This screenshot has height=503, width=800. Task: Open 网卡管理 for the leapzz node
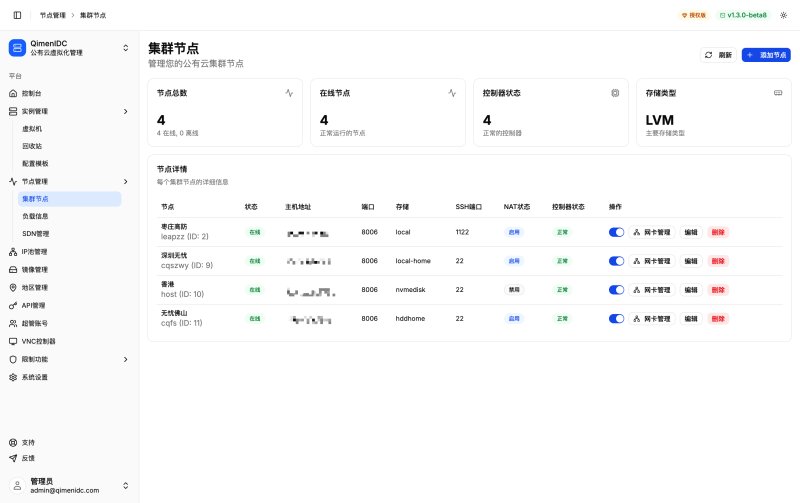(652, 232)
